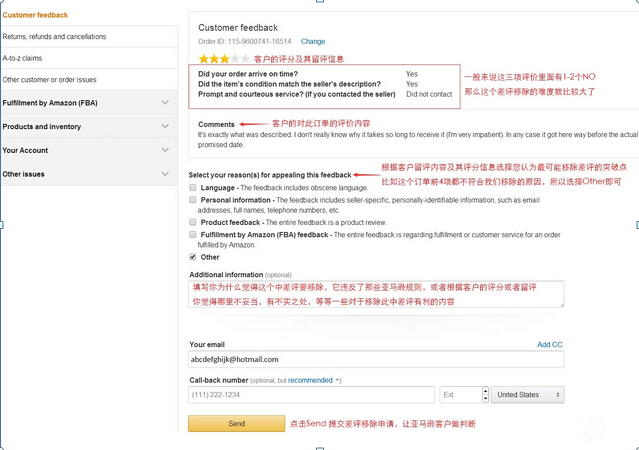Click the Send button

(x=236, y=424)
